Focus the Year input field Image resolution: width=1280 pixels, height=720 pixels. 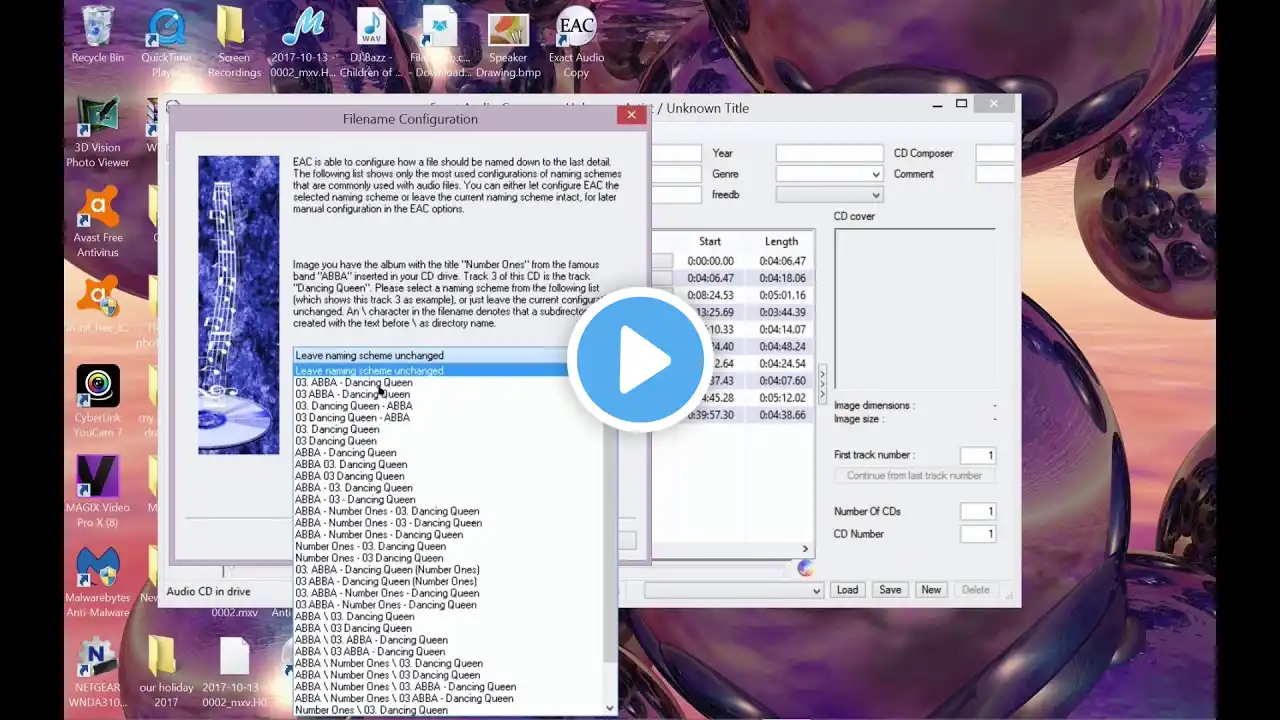pyautogui.click(x=830, y=153)
